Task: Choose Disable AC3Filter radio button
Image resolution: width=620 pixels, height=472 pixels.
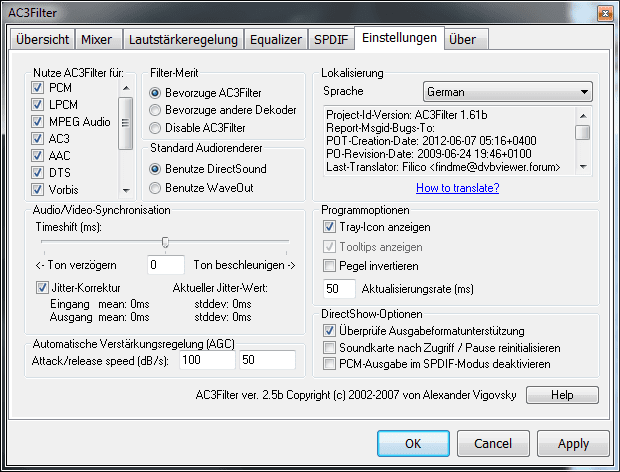Action: pos(155,128)
